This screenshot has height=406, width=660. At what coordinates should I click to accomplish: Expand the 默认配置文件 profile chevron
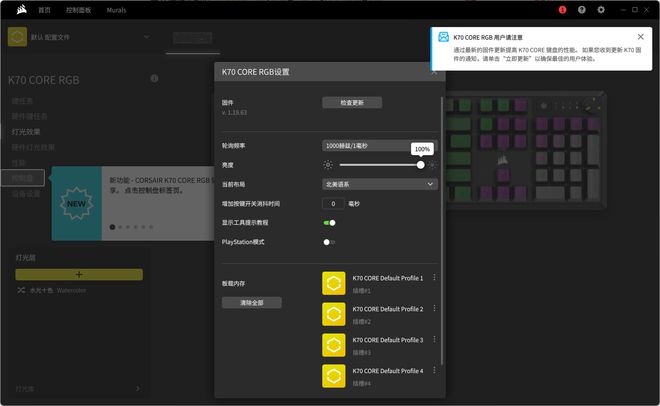click(147, 37)
